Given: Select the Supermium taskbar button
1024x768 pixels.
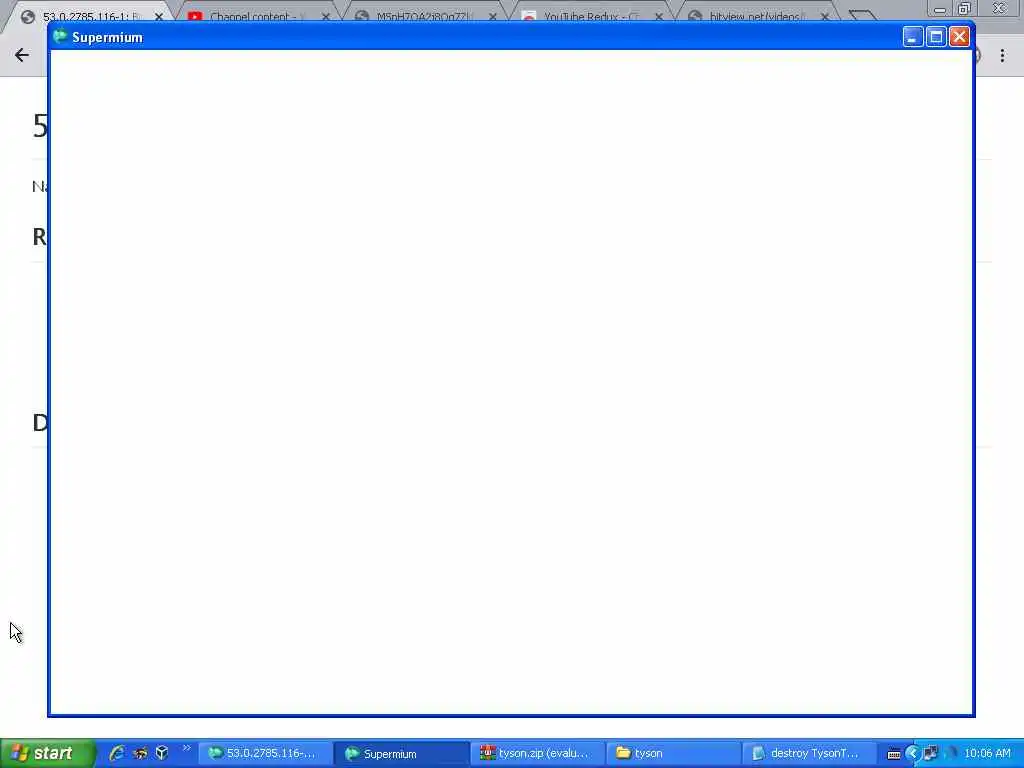Looking at the screenshot, I should click(401, 754).
